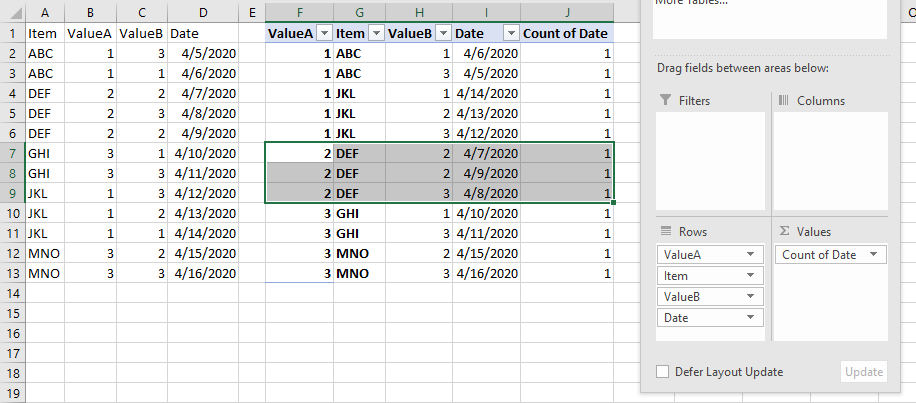This screenshot has width=916, height=403.
Task: Click pivot cell showing 4/14/2020
Action: 486,93
